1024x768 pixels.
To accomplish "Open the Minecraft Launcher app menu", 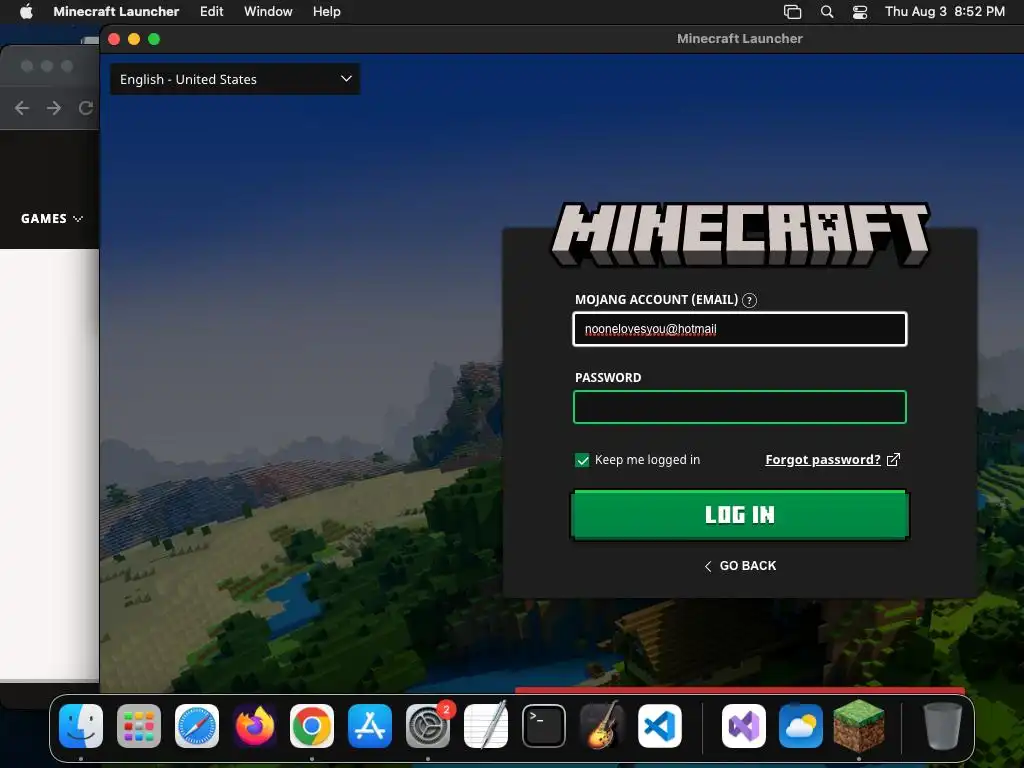I will 116,11.
